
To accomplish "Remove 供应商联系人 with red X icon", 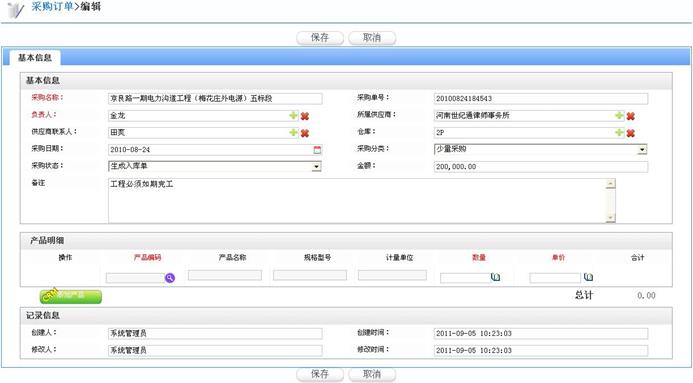I will (x=305, y=133).
